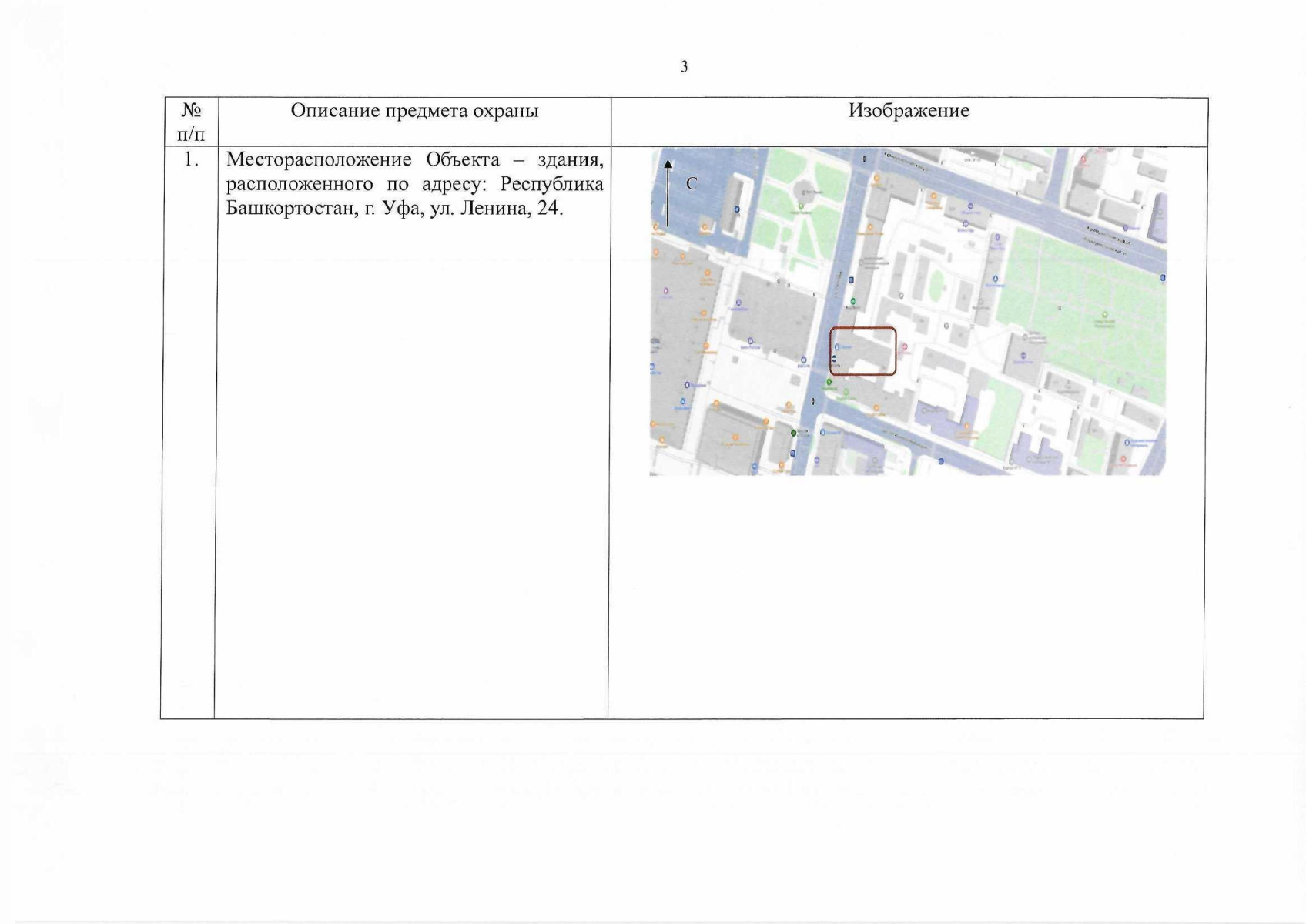Click the letter C north label
Screen dimensions: 1306x924
coord(692,184)
